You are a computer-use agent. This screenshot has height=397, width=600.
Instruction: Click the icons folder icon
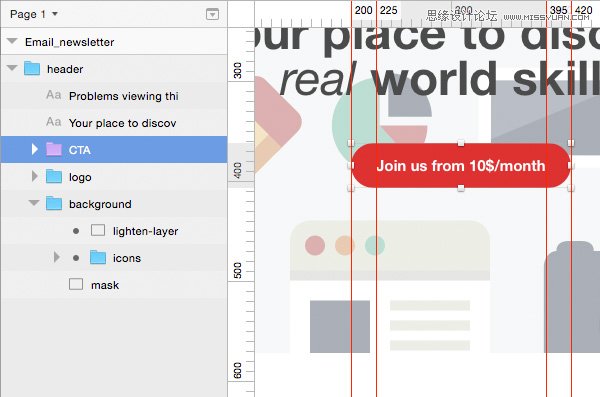click(x=98, y=257)
